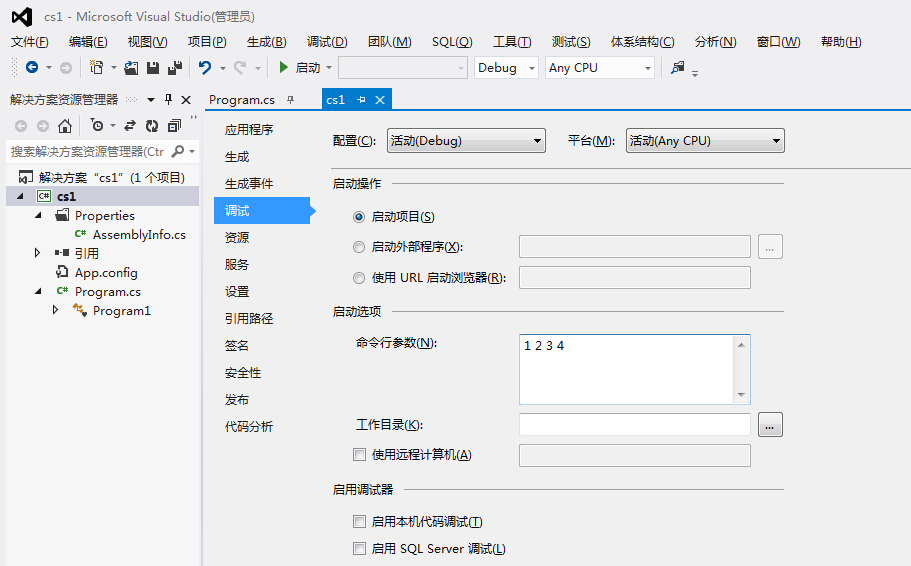Select the 启动项目 radio button
Image resolution: width=911 pixels, height=566 pixels.
359,217
